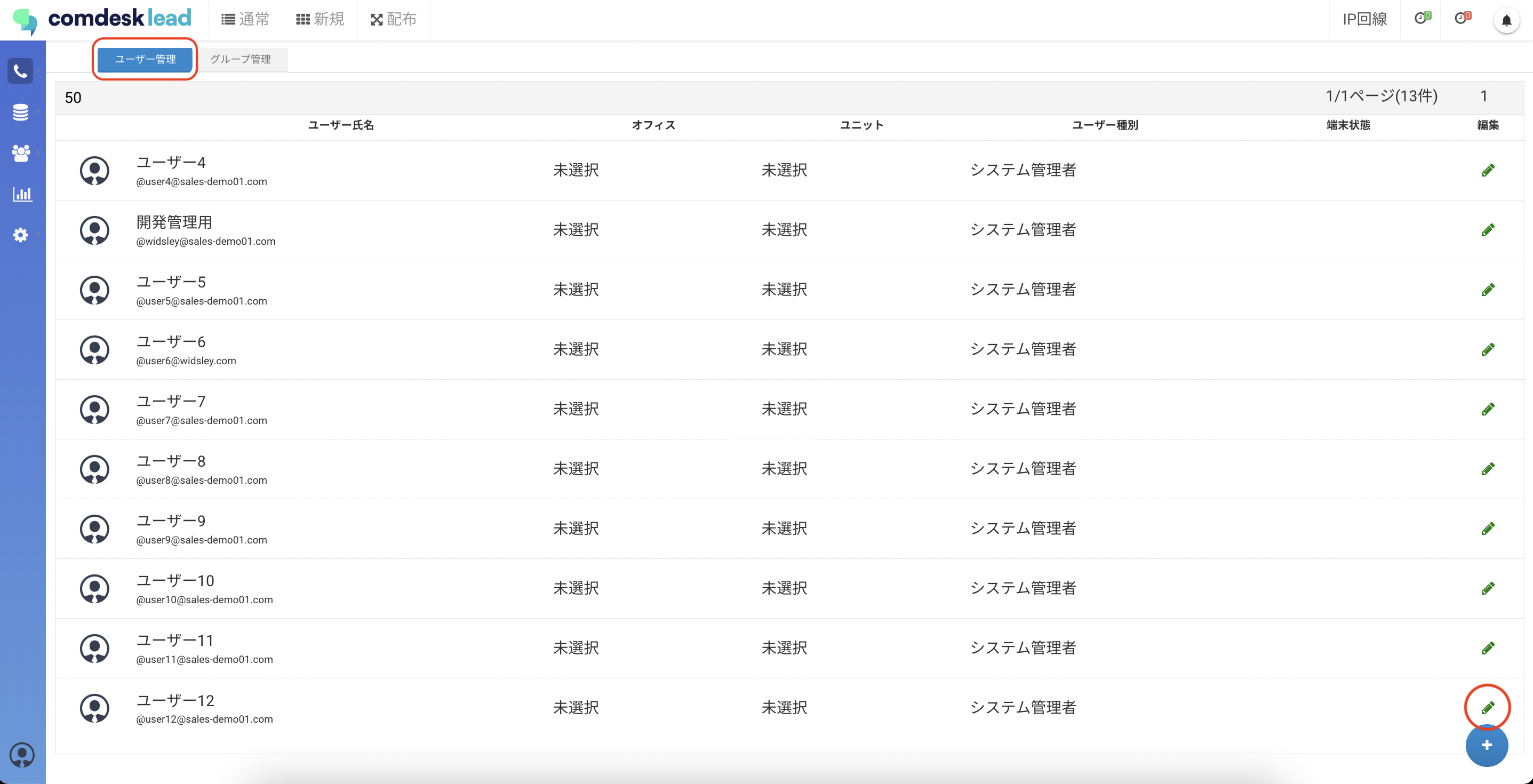Screen dimensions: 1533x784
Task: Open the database stack sidebar icon
Action: click(x=20, y=112)
